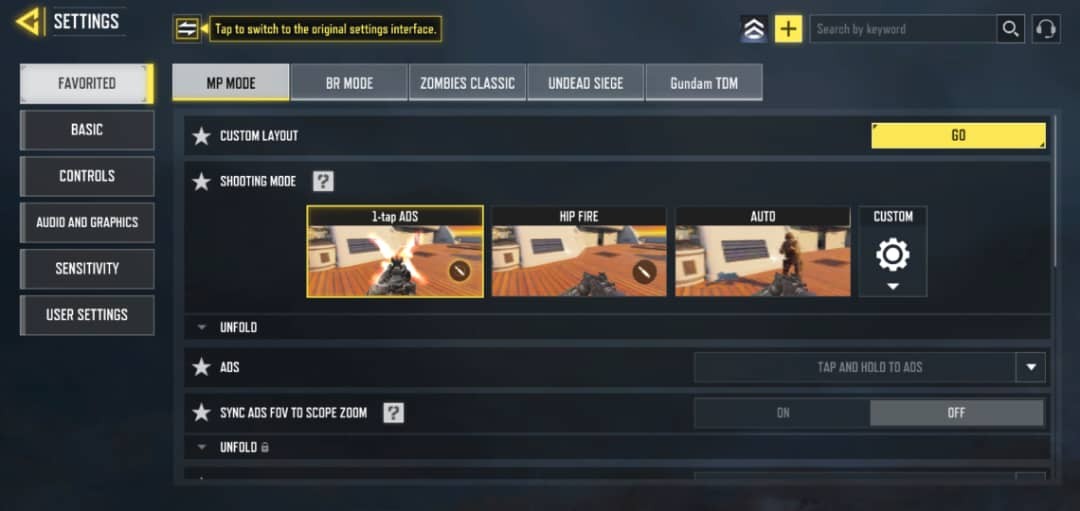Open the Shooting Mode help question mark
1080x511 pixels.
click(323, 182)
